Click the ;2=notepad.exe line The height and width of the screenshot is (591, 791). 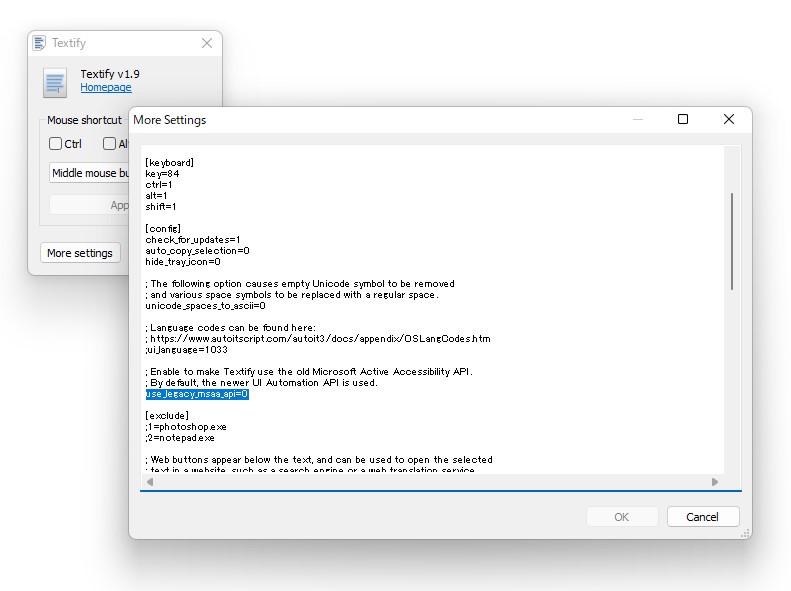click(180, 438)
